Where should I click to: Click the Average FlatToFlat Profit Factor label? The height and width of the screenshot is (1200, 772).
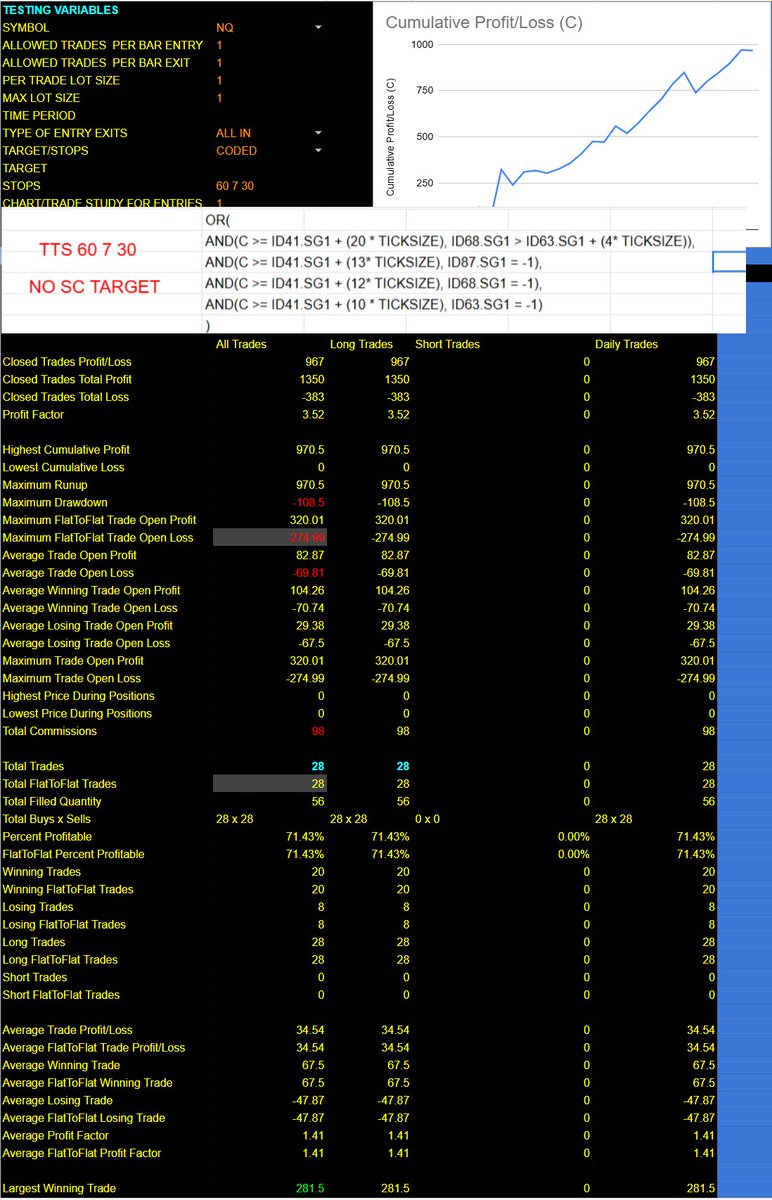(82, 1153)
